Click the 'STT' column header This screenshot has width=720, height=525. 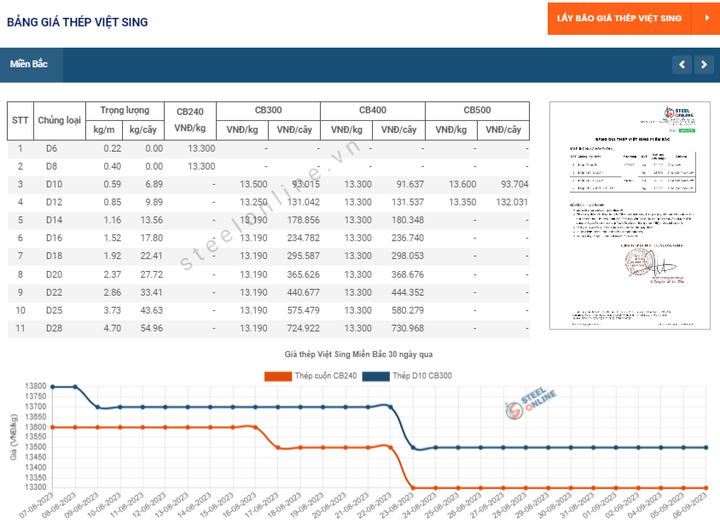click(20, 121)
